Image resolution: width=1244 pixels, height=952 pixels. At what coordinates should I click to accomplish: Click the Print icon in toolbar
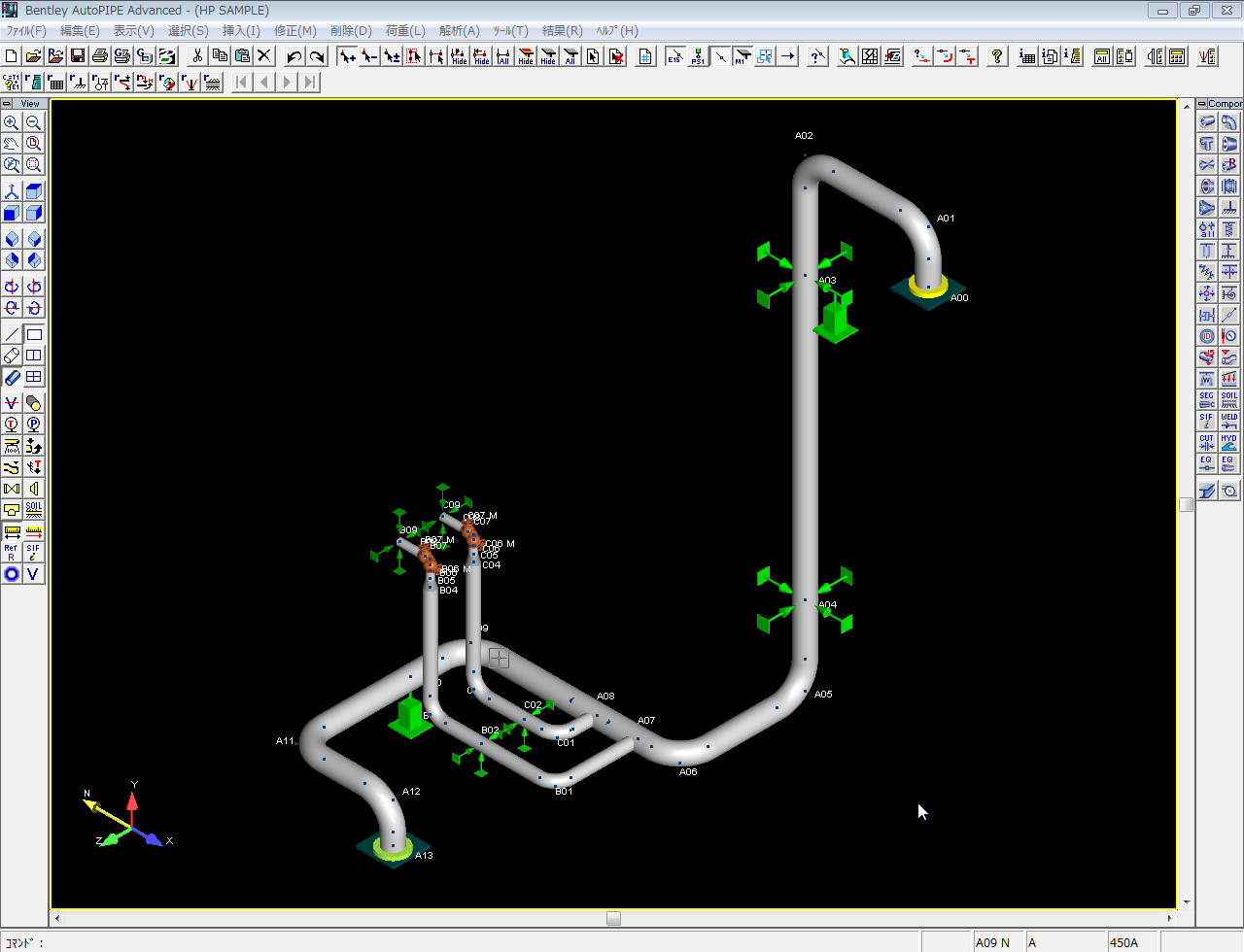[x=100, y=56]
